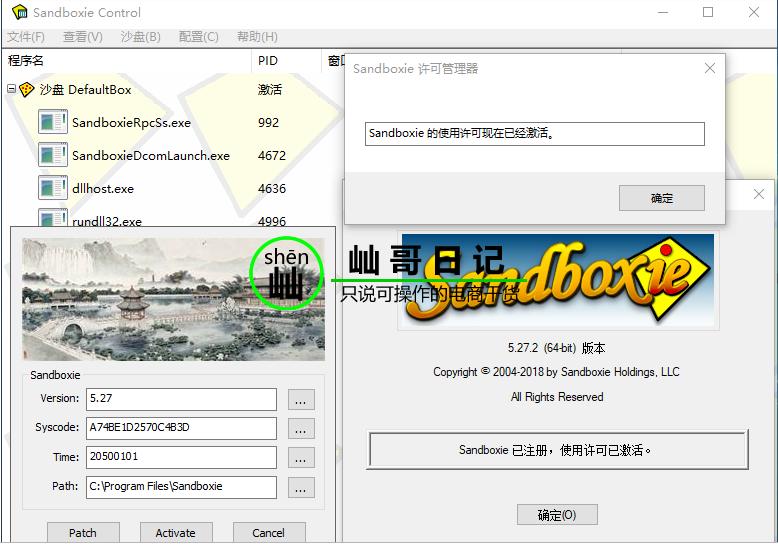778x546 pixels.
Task: Click 确定(O) in the about dialog
Action: (x=557, y=515)
